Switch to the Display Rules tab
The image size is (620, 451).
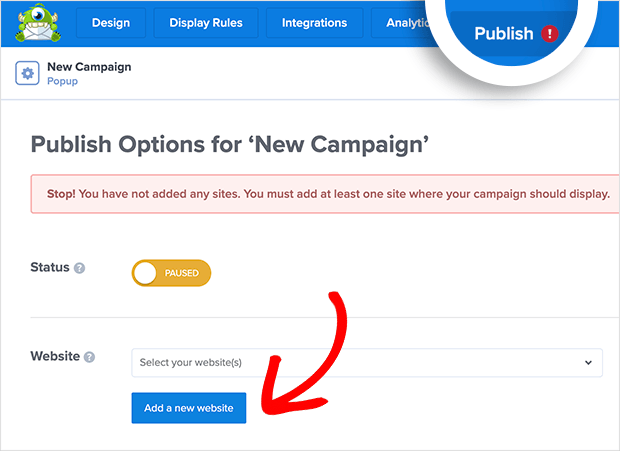(x=206, y=23)
